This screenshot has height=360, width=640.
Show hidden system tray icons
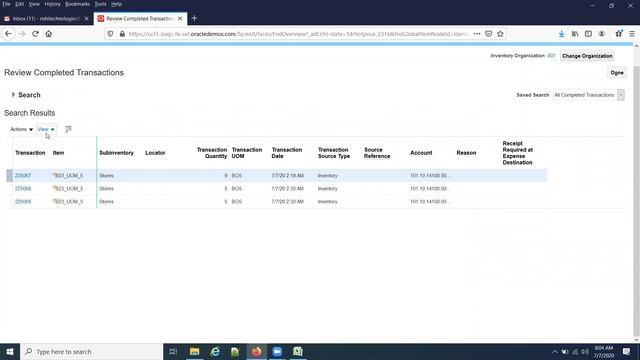pyautogui.click(x=554, y=351)
